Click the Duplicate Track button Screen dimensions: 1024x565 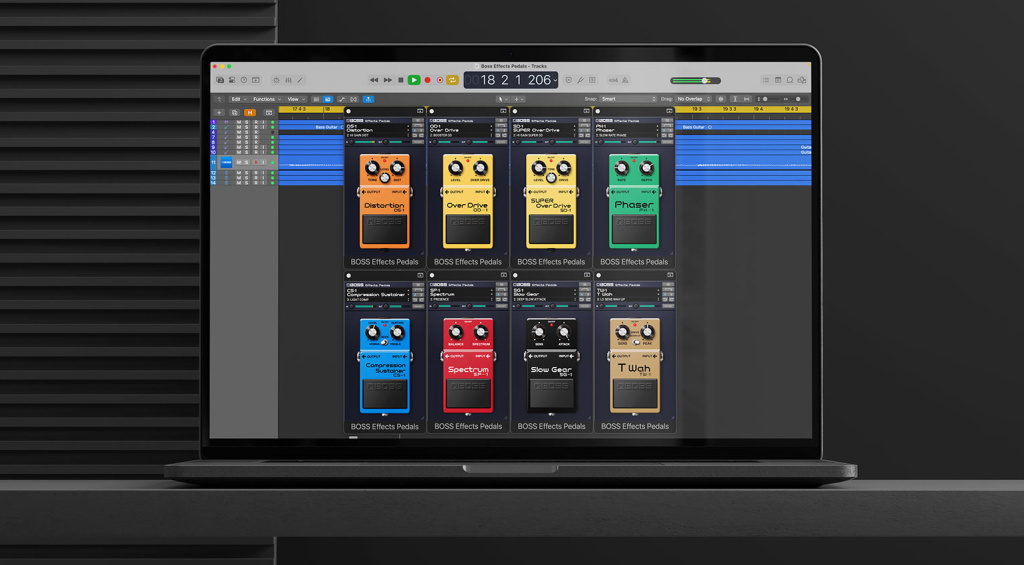[234, 112]
